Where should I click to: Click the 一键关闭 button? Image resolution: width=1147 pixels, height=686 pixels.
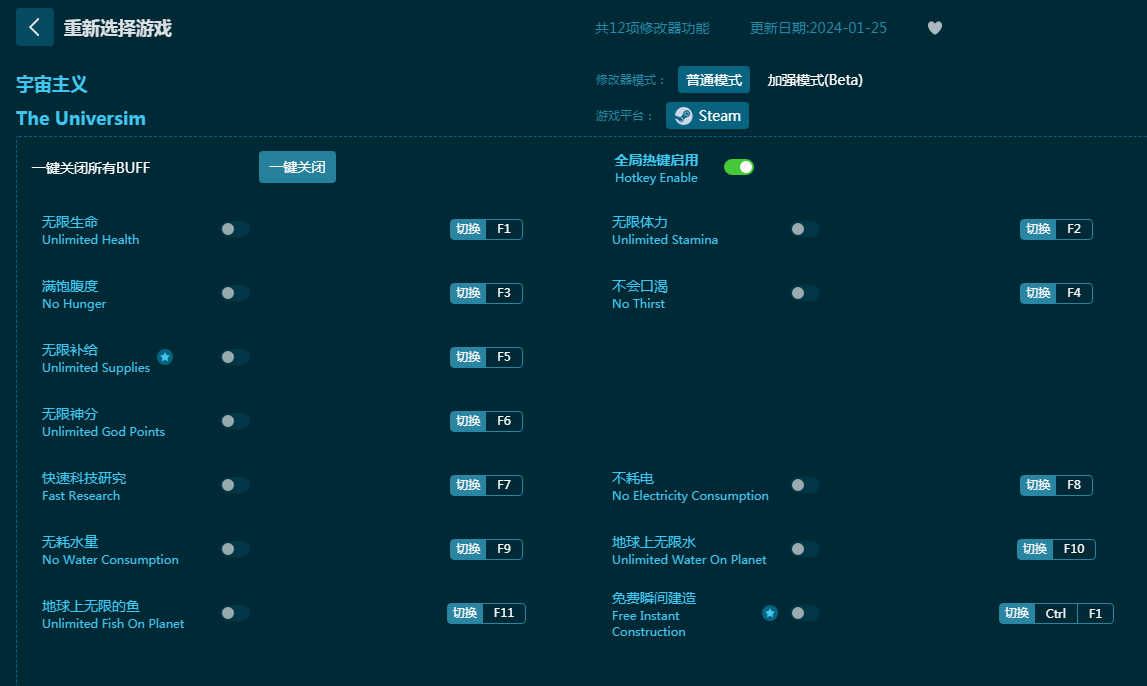click(297, 167)
